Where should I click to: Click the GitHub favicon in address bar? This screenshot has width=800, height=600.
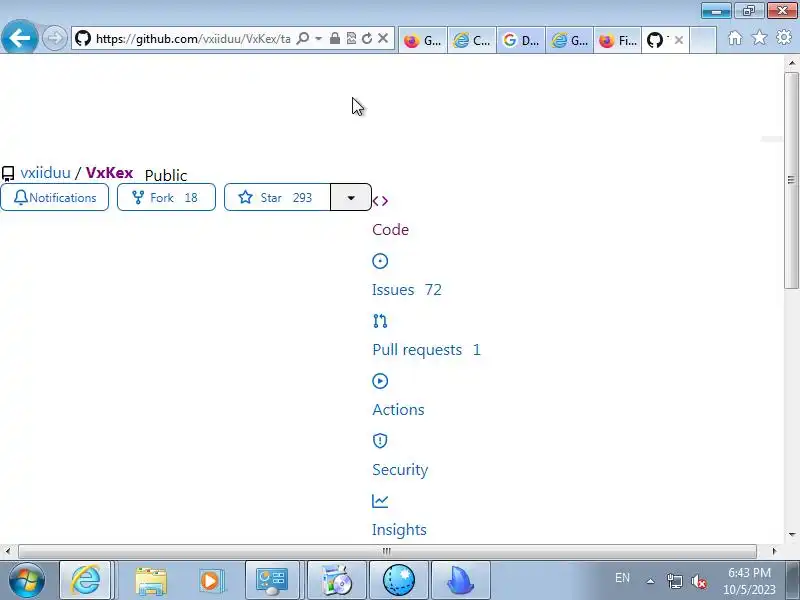point(83,38)
